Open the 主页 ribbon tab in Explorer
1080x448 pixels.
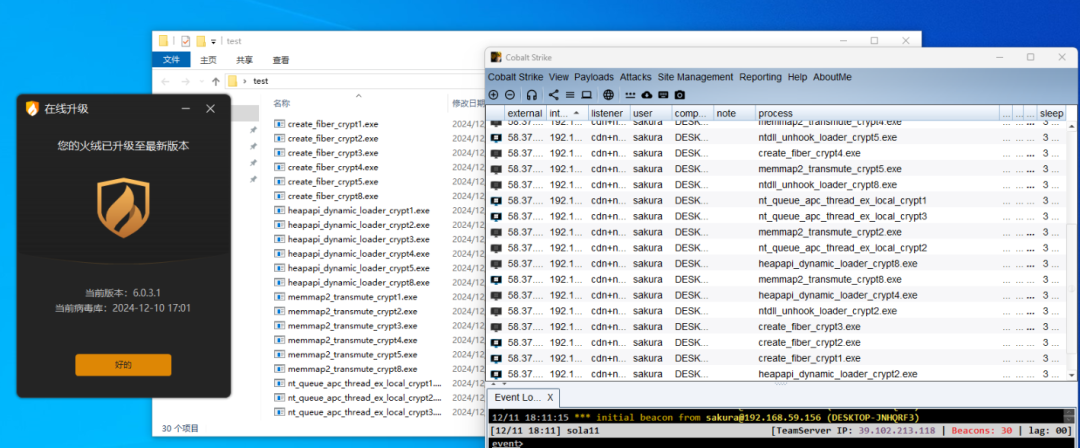click(208, 60)
